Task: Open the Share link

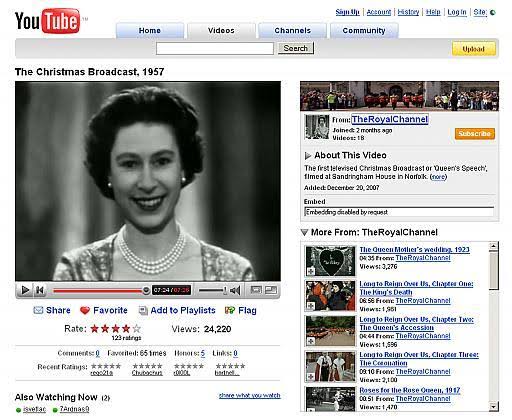Action: pos(58,310)
